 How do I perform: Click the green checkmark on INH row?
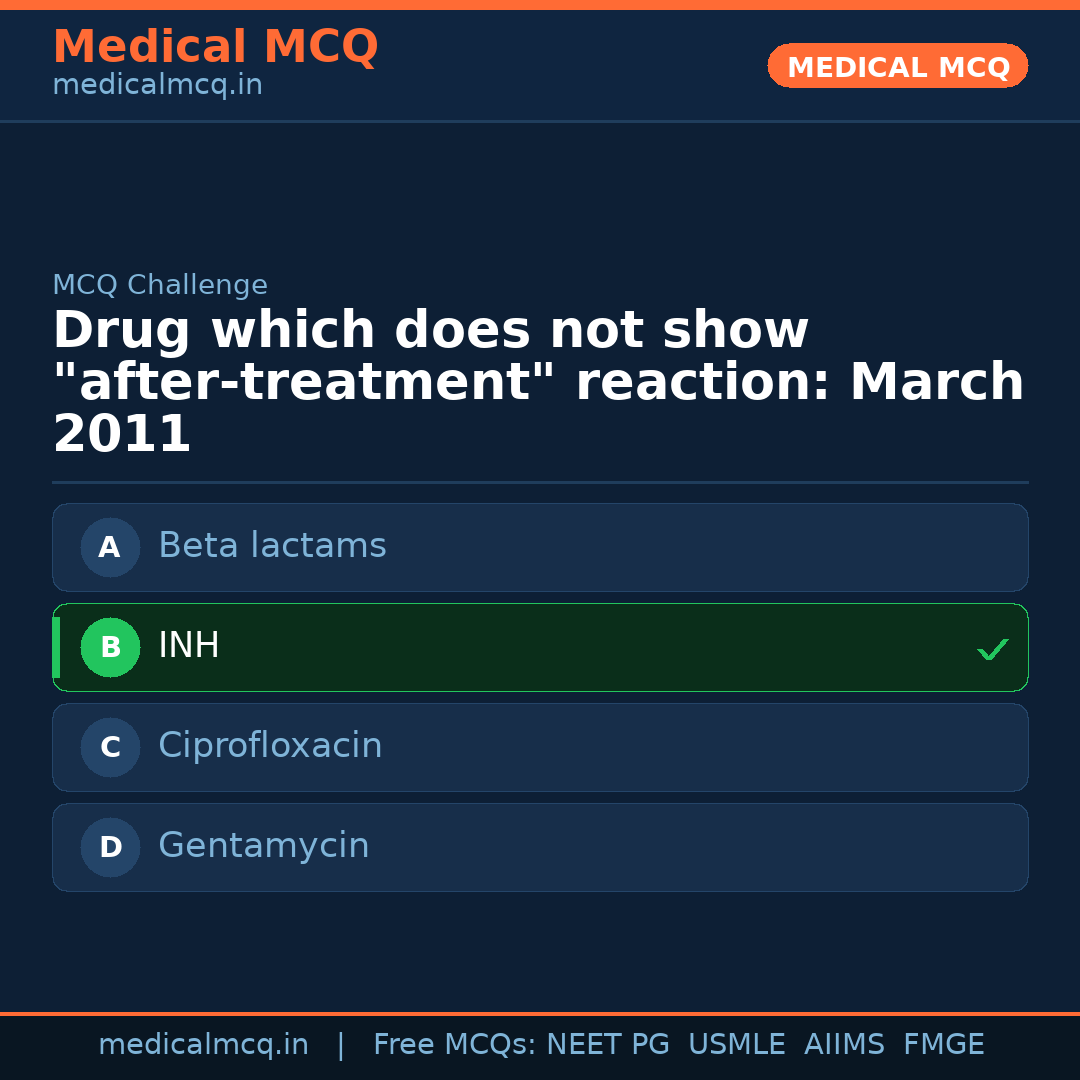coord(992,650)
